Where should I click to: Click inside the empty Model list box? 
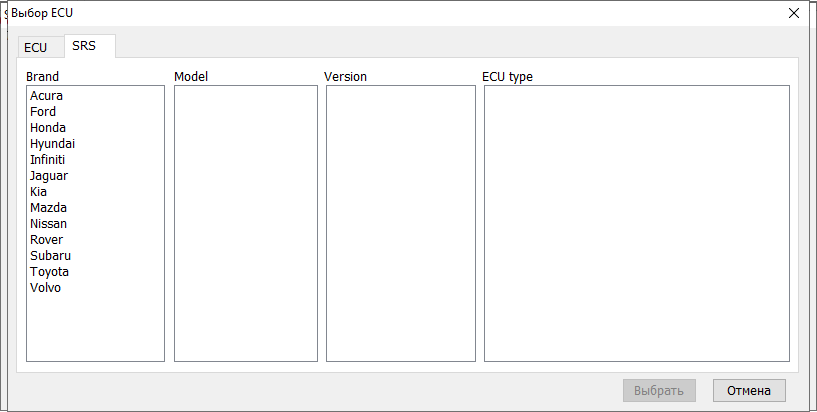pos(245,223)
